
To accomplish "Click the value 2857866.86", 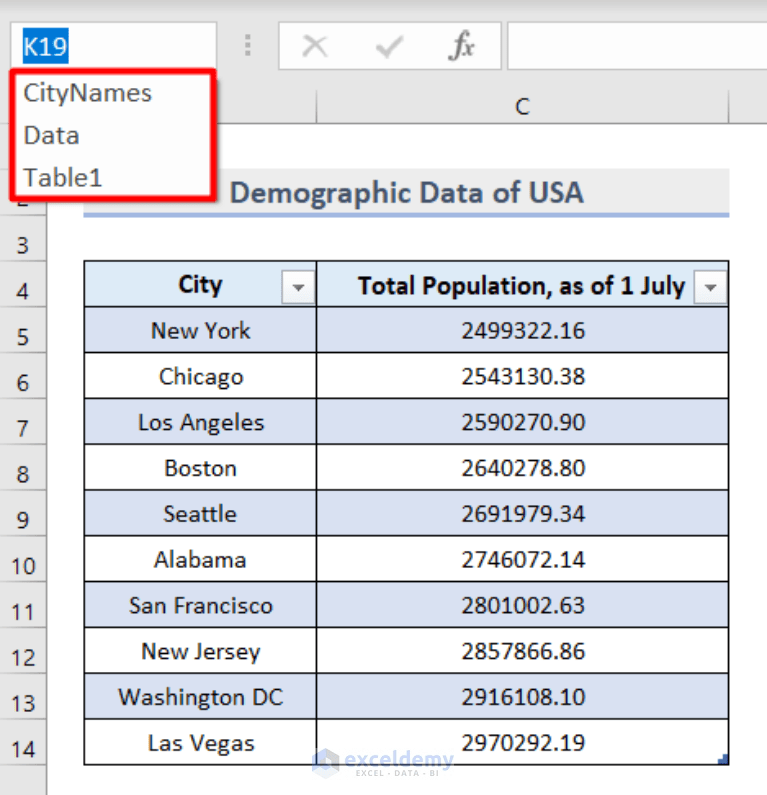I will [523, 651].
